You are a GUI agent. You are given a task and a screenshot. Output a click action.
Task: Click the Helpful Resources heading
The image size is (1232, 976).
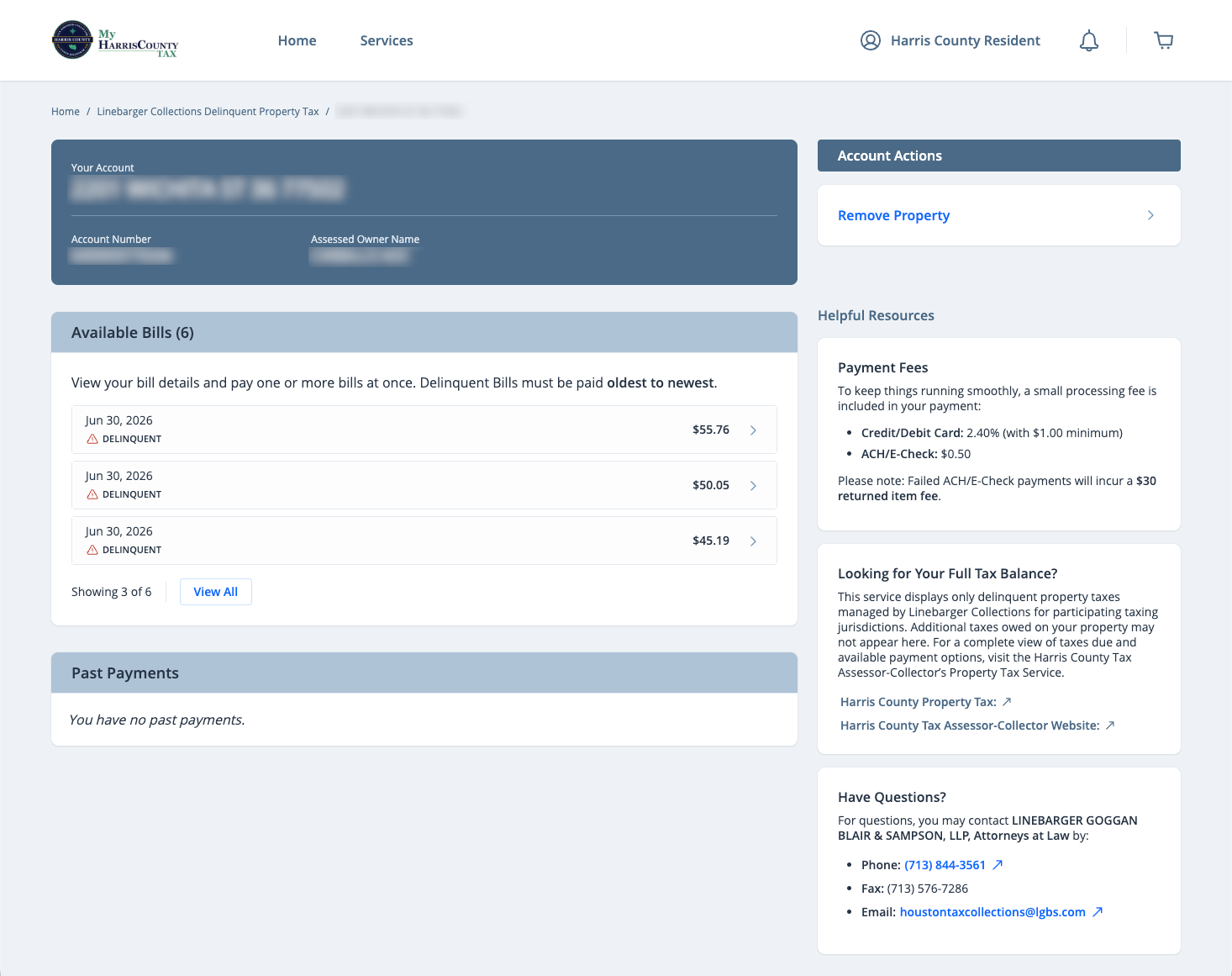pos(876,316)
